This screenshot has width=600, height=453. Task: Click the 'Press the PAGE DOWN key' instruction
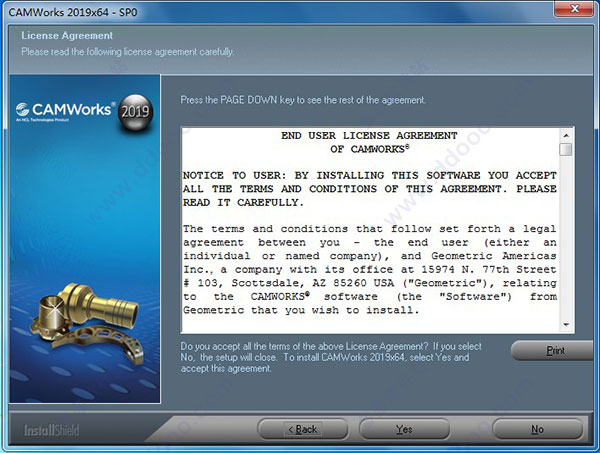[303, 100]
